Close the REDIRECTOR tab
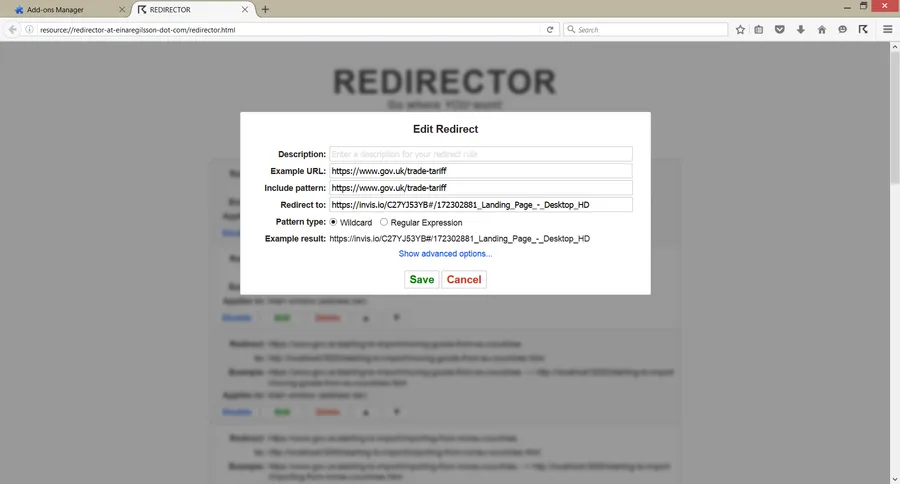 tap(245, 9)
